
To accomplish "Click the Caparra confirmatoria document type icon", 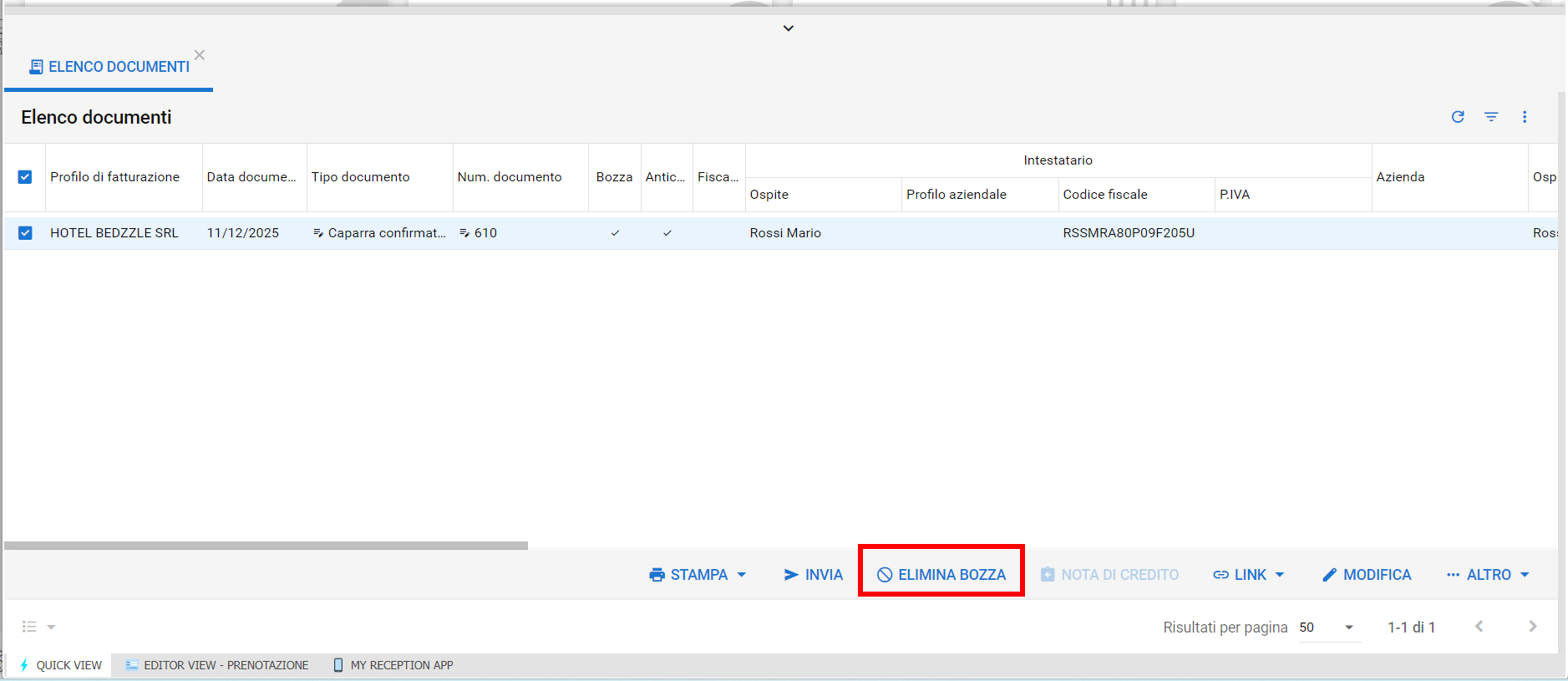I will click(x=318, y=233).
